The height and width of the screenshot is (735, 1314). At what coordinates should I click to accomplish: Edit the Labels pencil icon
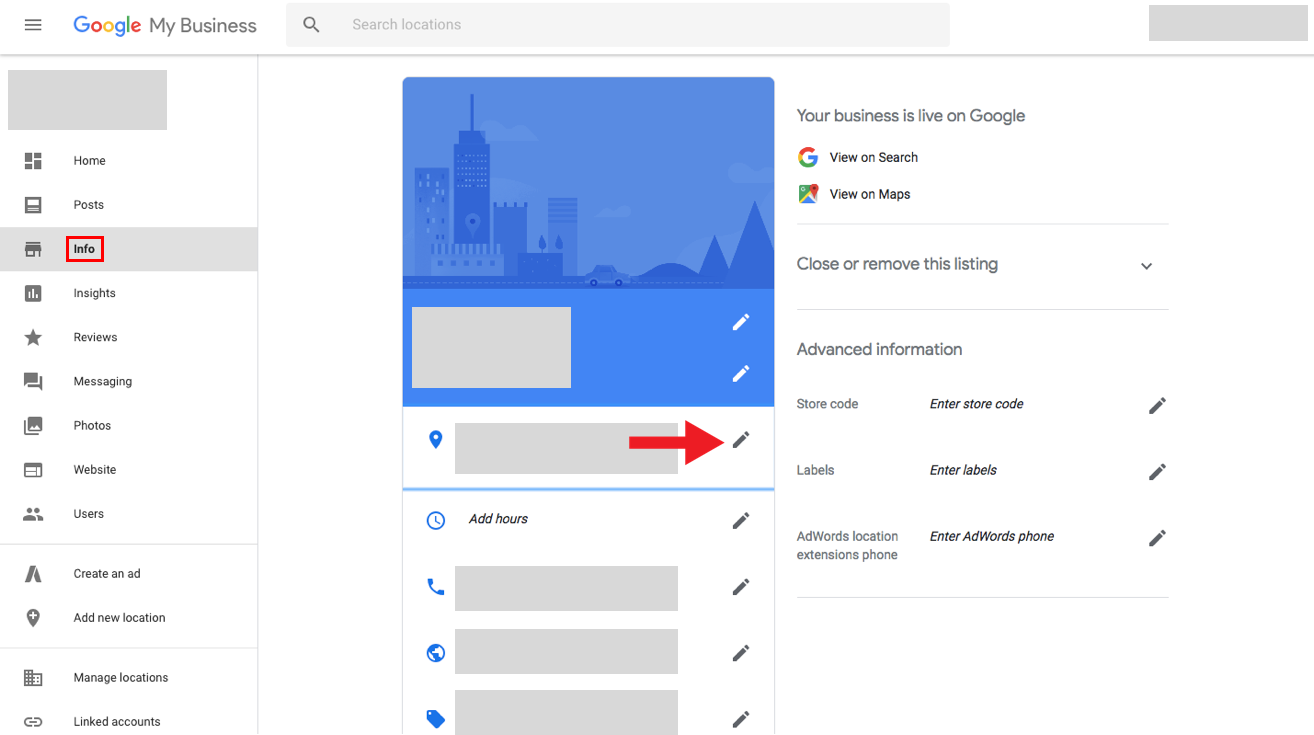(1157, 471)
